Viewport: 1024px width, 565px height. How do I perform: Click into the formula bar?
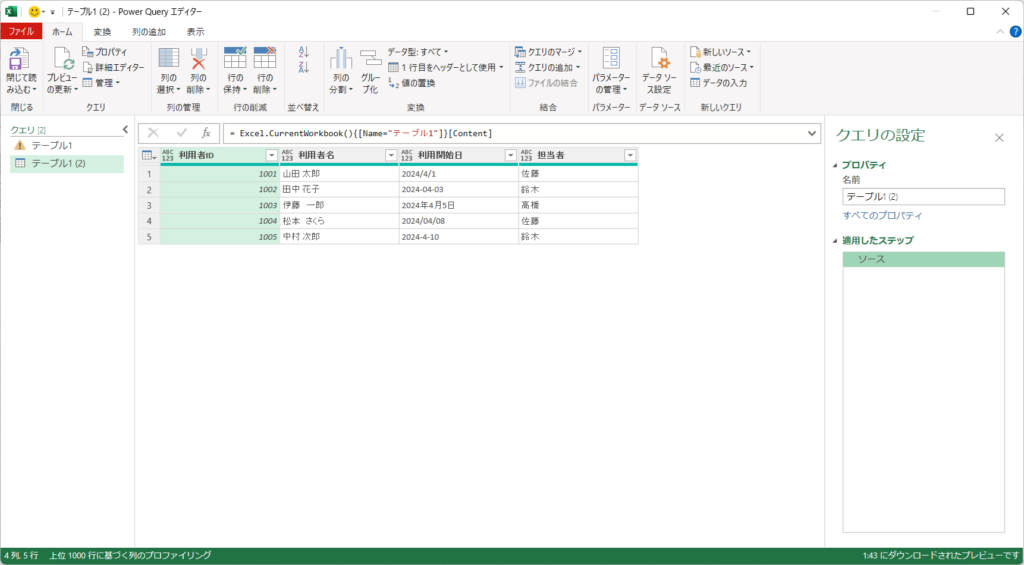click(x=515, y=133)
